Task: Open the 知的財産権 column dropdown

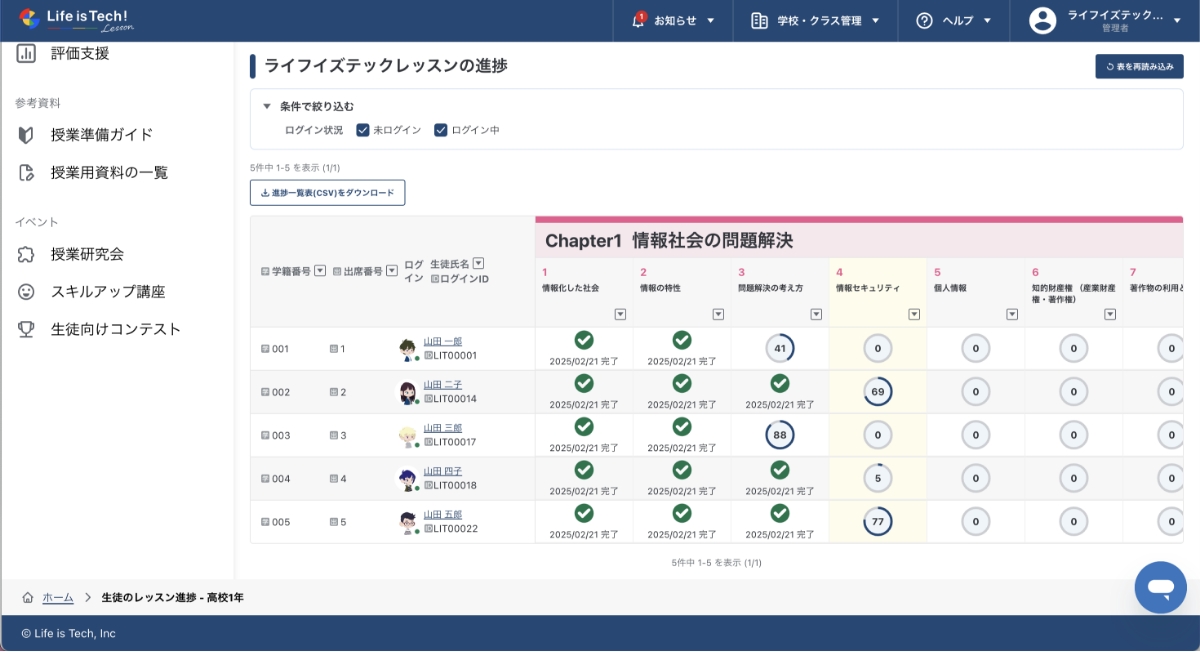Action: [1110, 314]
